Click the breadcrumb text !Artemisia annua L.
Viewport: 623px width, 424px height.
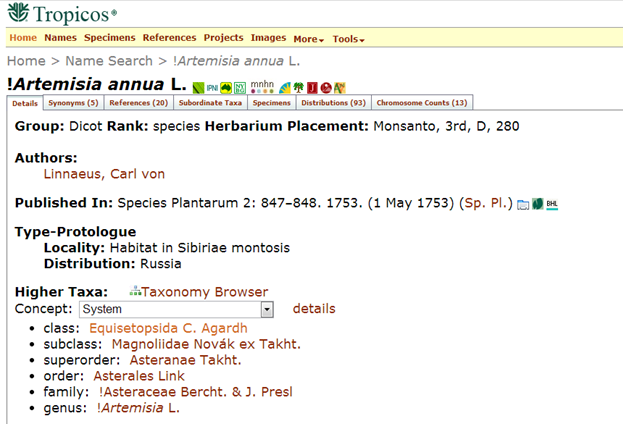pos(236,61)
